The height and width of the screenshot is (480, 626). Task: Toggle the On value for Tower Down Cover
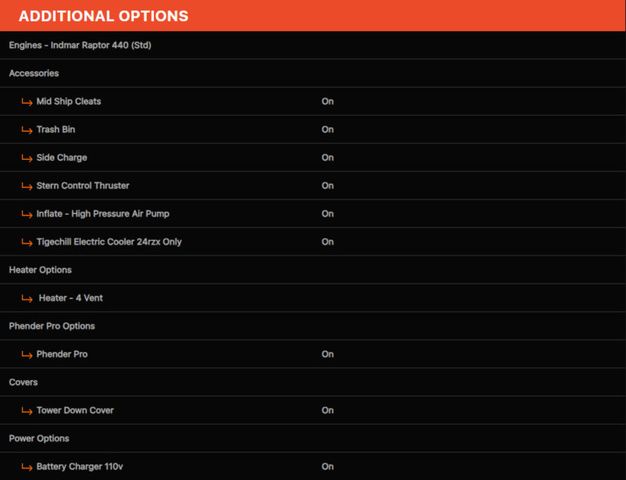coord(327,410)
